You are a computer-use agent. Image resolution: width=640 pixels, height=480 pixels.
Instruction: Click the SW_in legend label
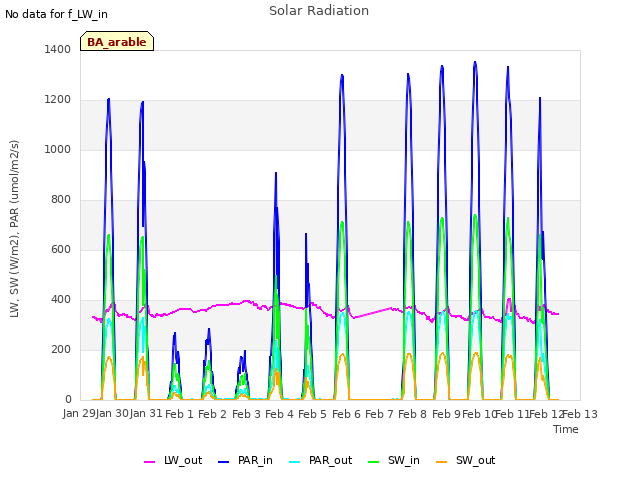tap(404, 460)
